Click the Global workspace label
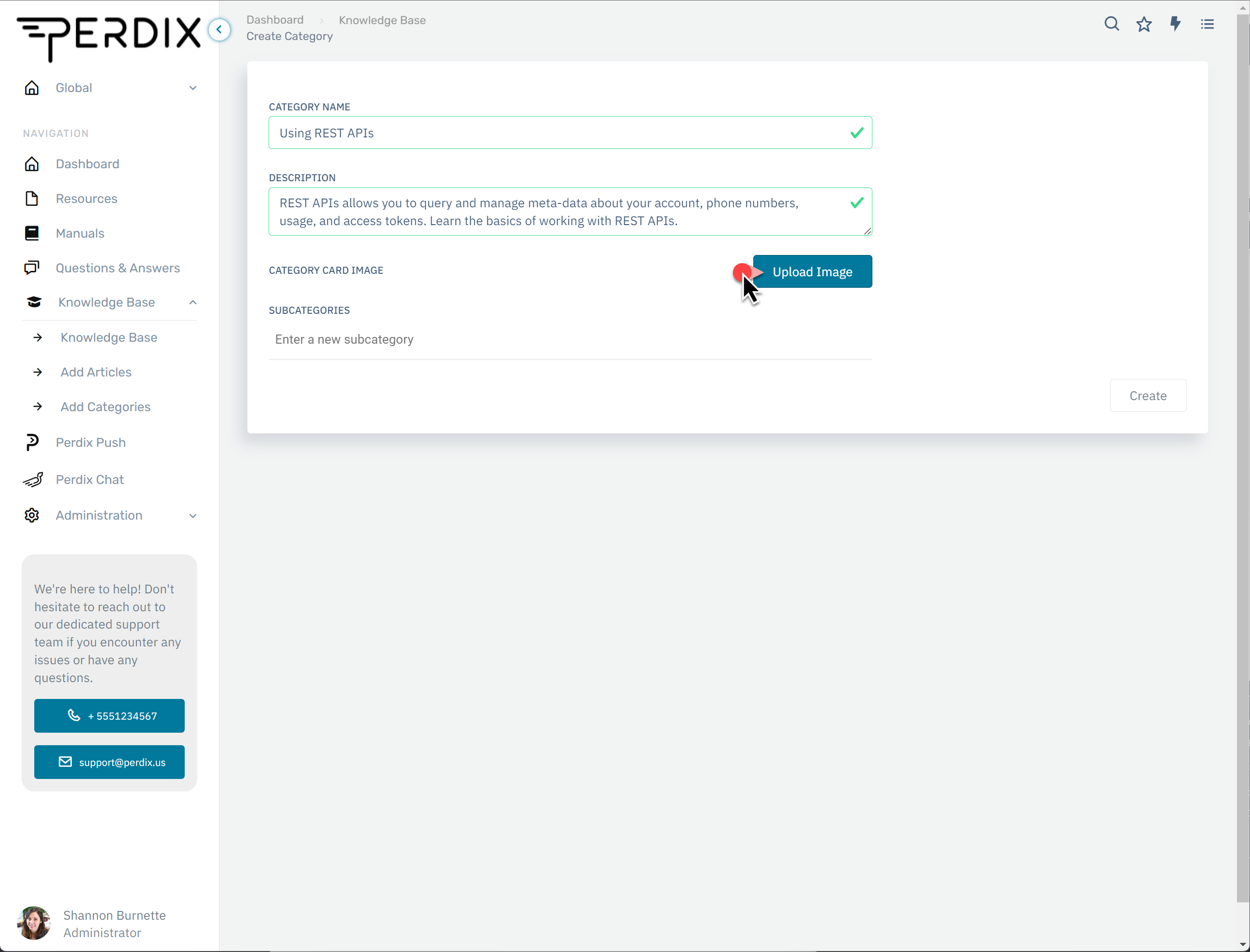The width and height of the screenshot is (1250, 952). pos(74,88)
